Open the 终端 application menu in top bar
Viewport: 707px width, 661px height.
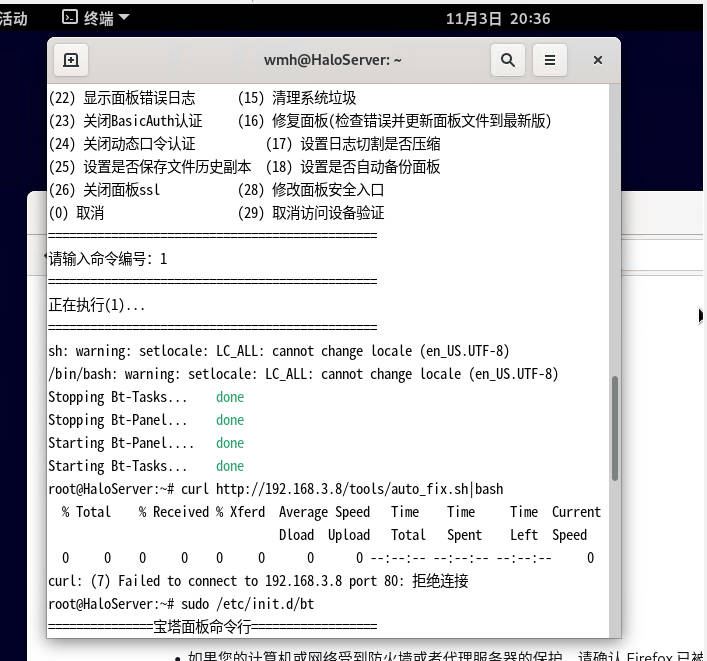tap(96, 18)
